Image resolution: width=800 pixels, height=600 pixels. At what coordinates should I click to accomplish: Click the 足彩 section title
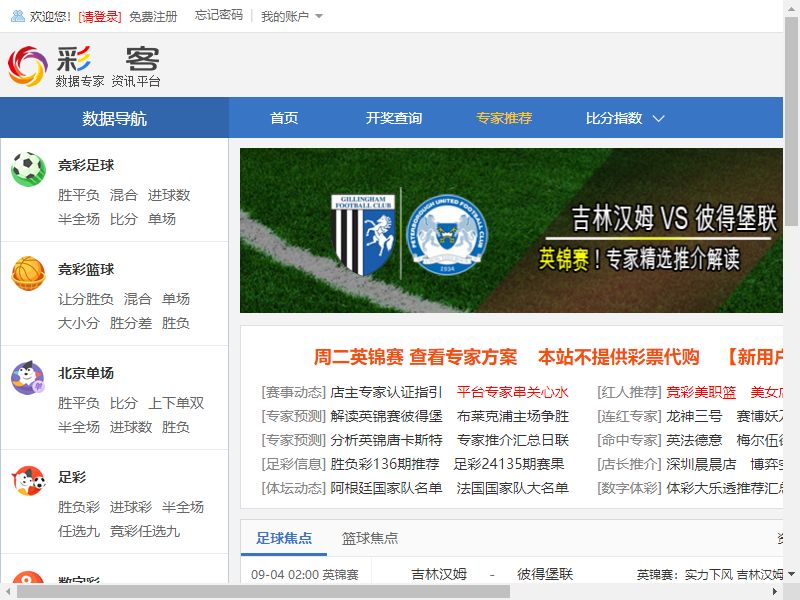tap(72, 477)
